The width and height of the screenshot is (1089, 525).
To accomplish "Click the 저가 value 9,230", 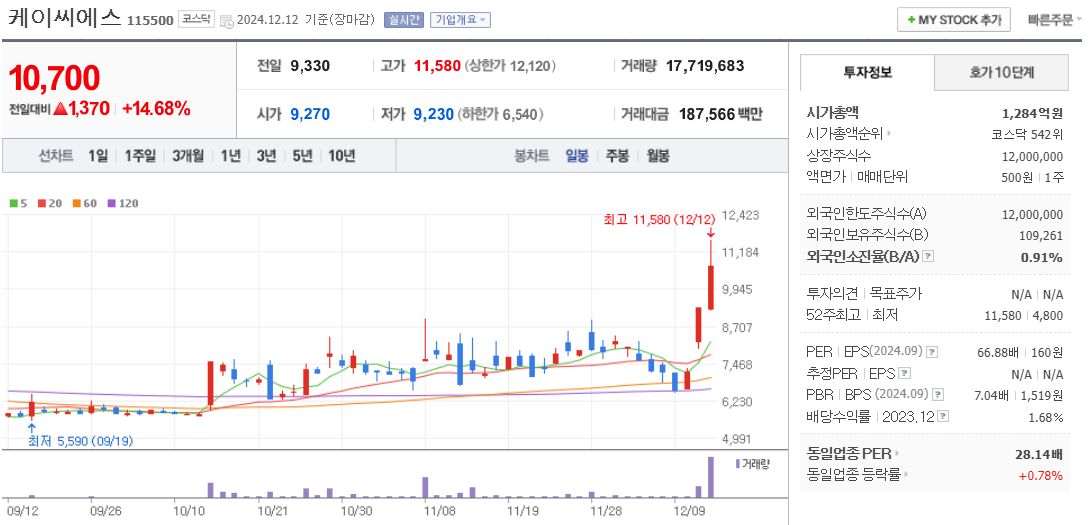I will (433, 114).
